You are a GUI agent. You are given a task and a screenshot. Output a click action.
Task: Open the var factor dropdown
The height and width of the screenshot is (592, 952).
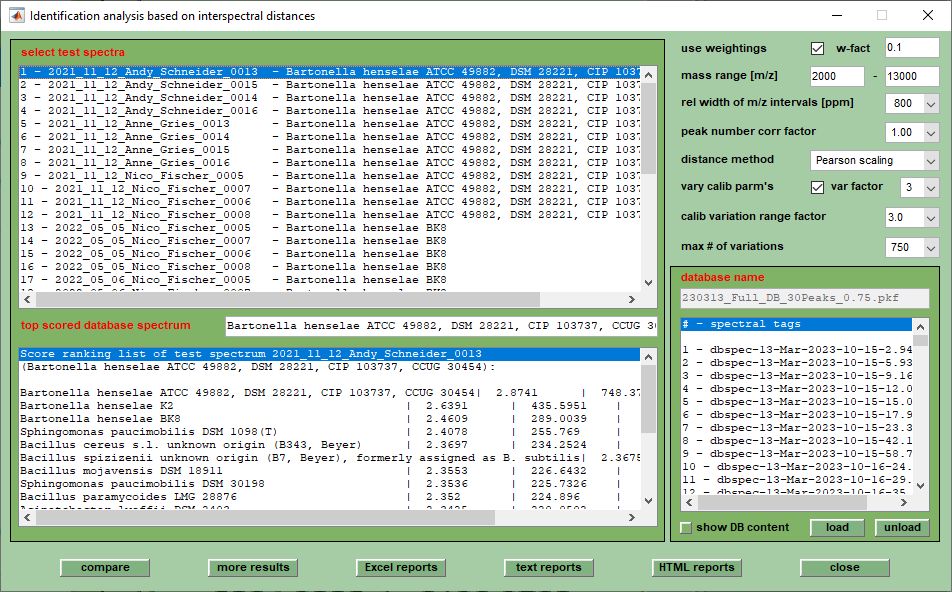click(x=920, y=187)
